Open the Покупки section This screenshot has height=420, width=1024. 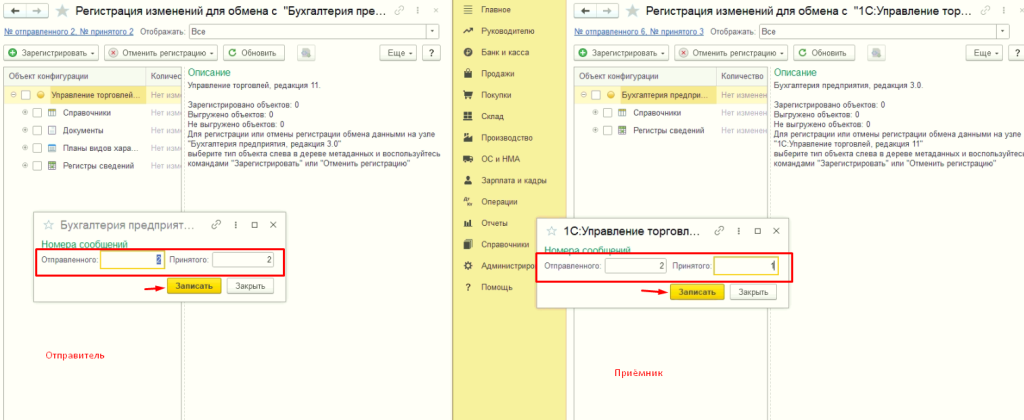click(496, 95)
